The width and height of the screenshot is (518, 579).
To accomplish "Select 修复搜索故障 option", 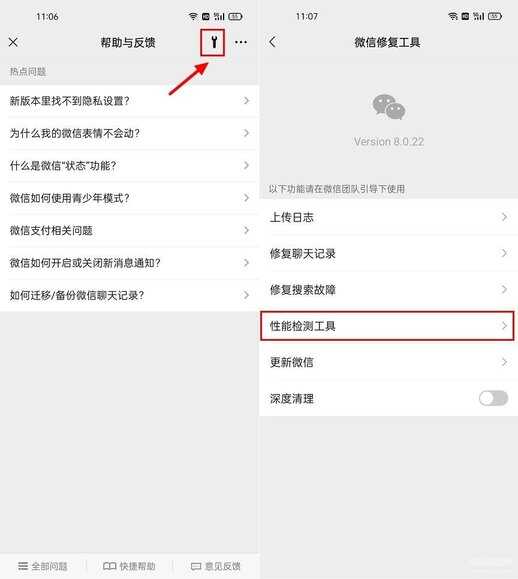I will (x=388, y=290).
